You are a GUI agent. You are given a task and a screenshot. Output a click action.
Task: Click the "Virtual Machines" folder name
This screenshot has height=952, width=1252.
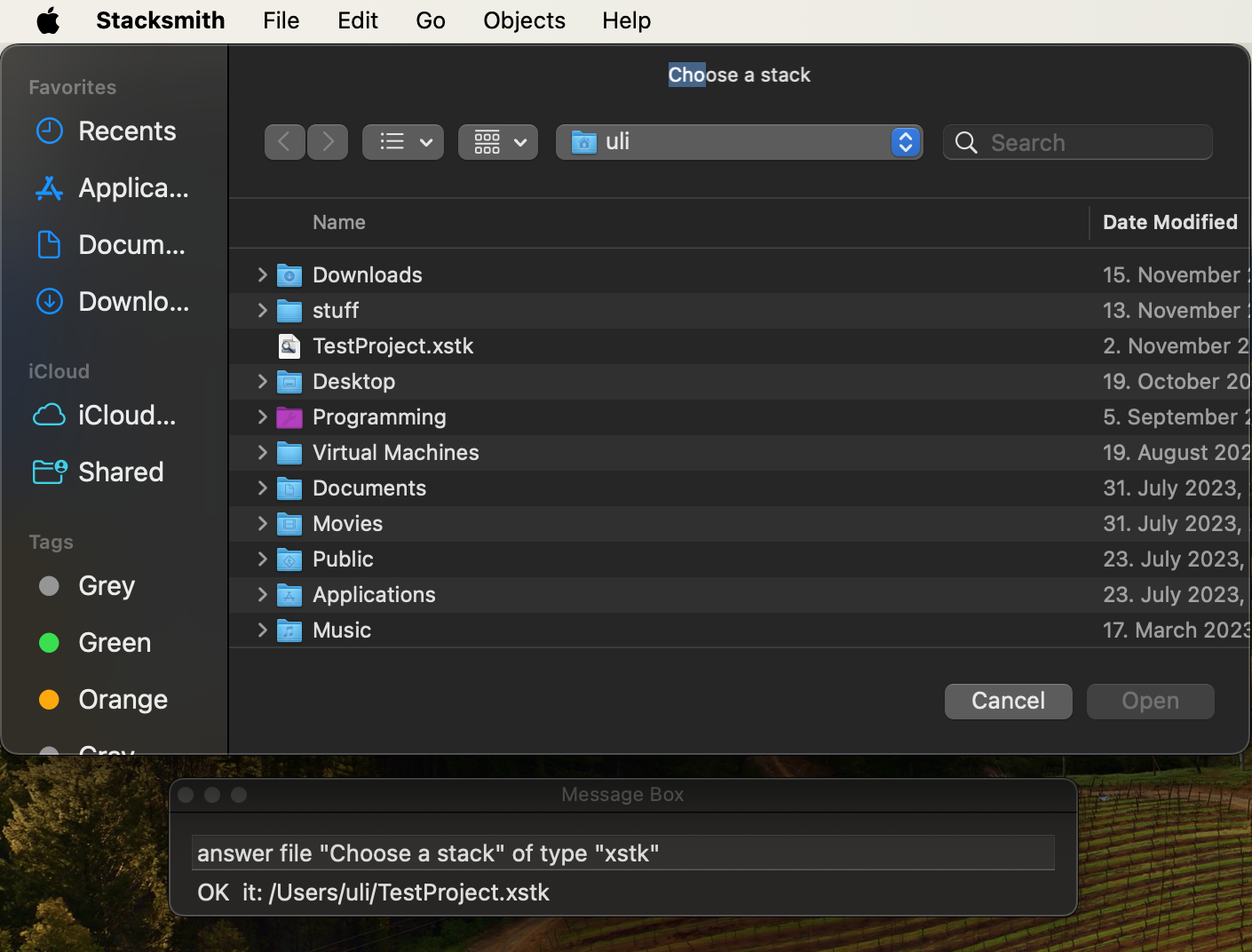(x=396, y=453)
